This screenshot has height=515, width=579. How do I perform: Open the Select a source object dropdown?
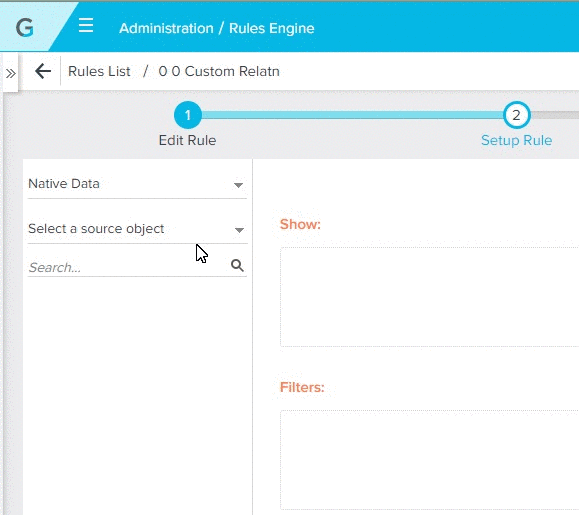tap(137, 229)
